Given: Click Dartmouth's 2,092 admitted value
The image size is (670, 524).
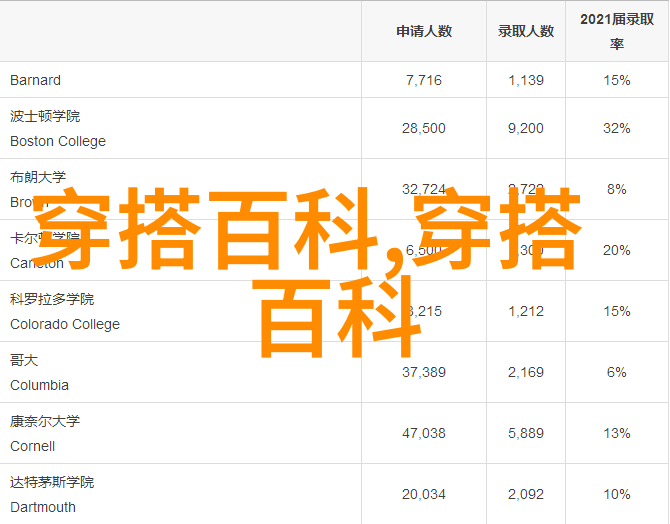Looking at the screenshot, I should point(525,494).
